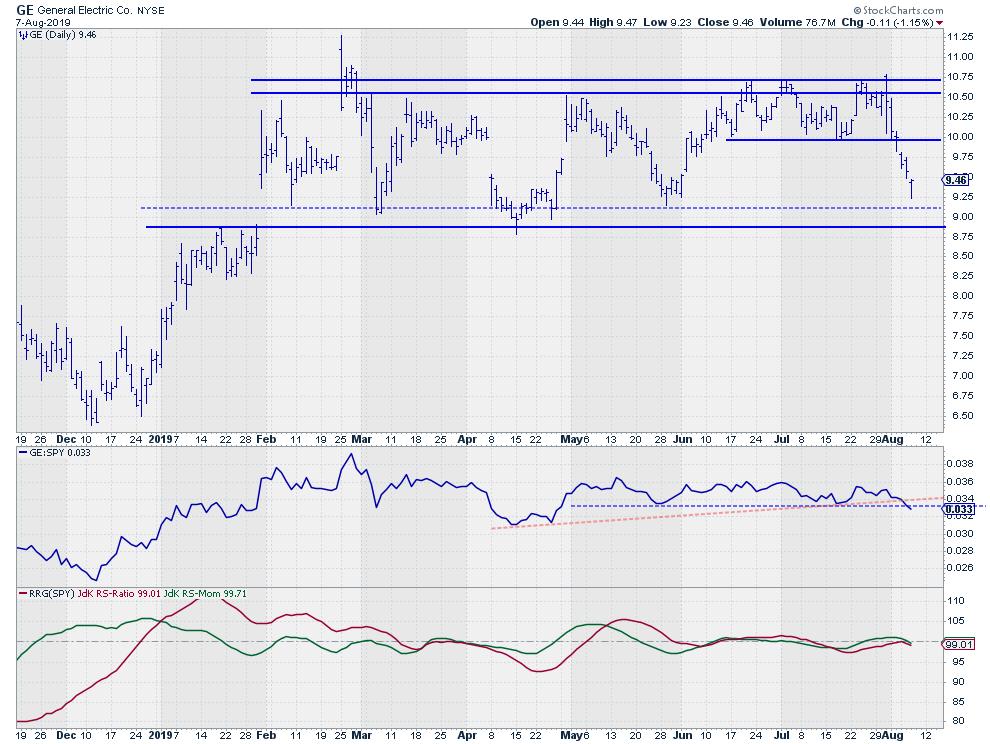Image resolution: width=990 pixels, height=744 pixels.
Task: Select the bold GE ticker symbol heading
Action: [25, 10]
